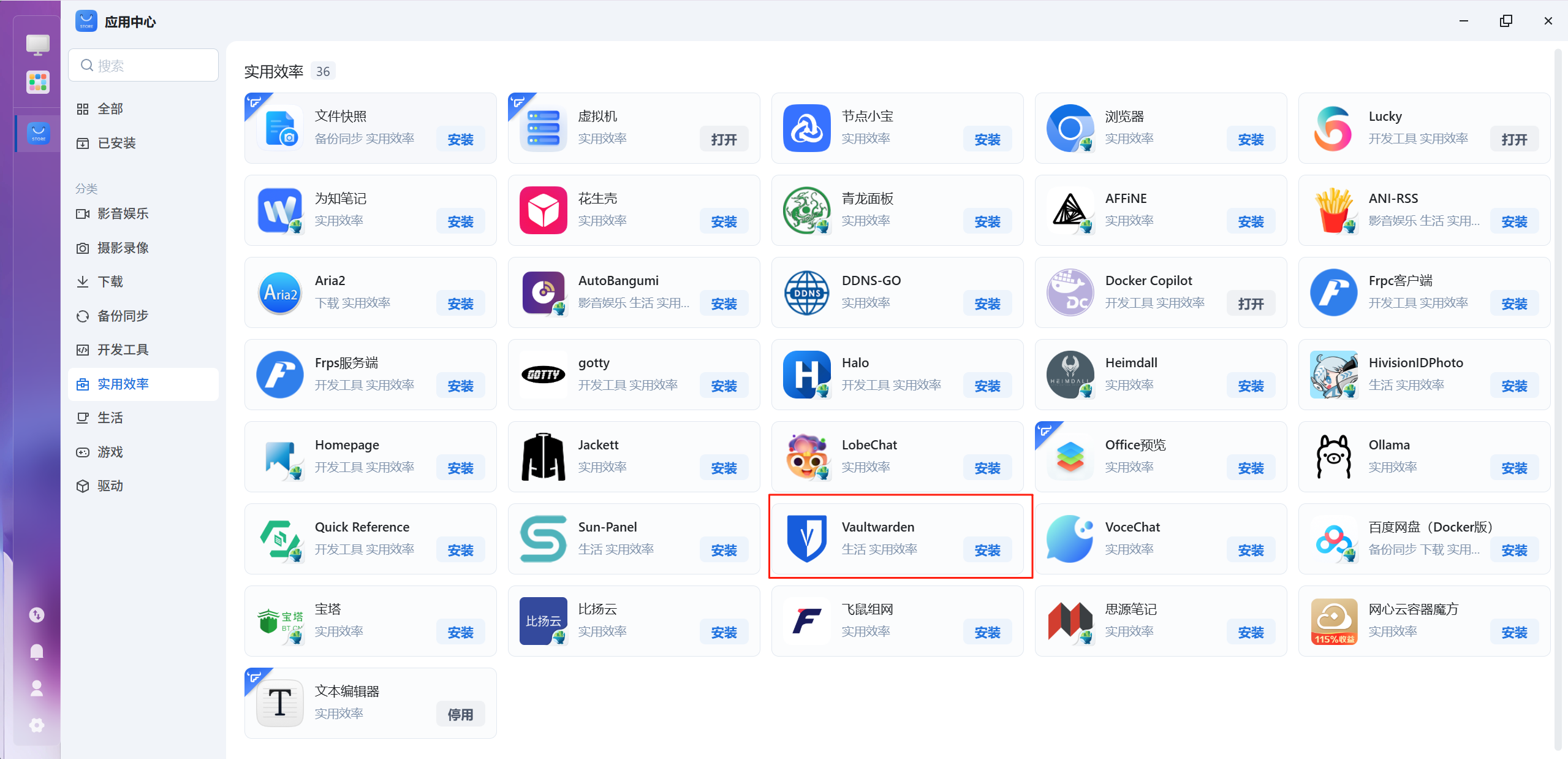Click the LobeChat app icon

click(x=806, y=457)
